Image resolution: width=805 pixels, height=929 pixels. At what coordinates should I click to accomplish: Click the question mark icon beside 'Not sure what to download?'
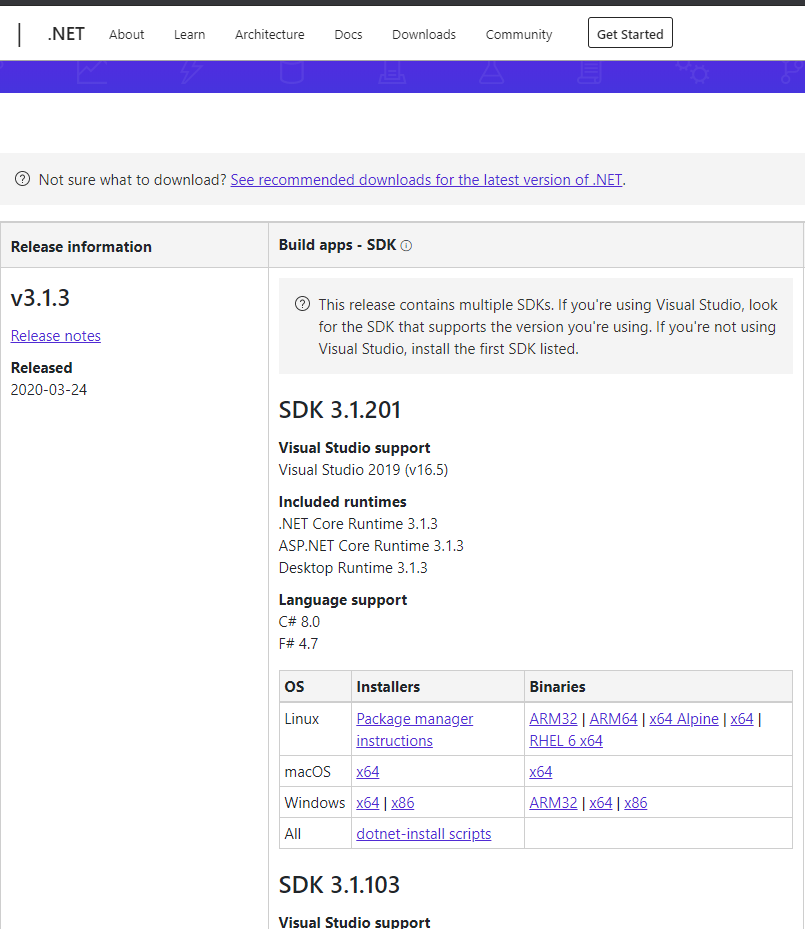click(x=23, y=179)
